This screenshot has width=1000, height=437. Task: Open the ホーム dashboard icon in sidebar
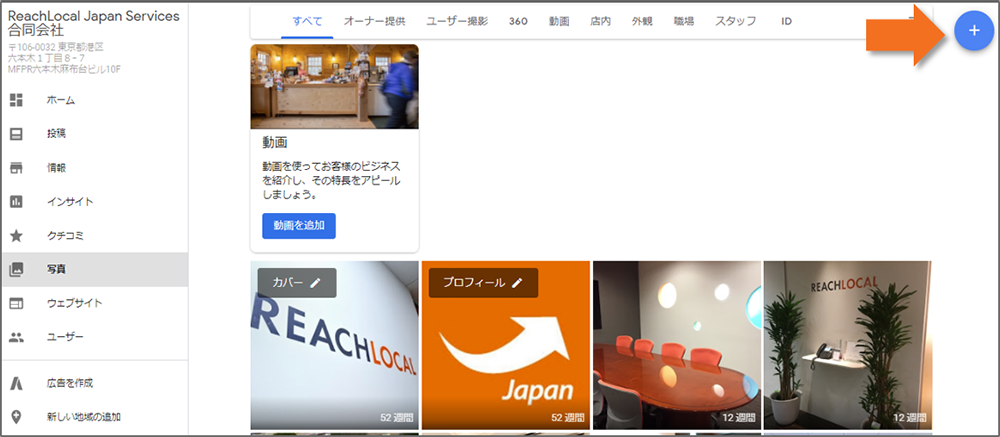tap(17, 100)
